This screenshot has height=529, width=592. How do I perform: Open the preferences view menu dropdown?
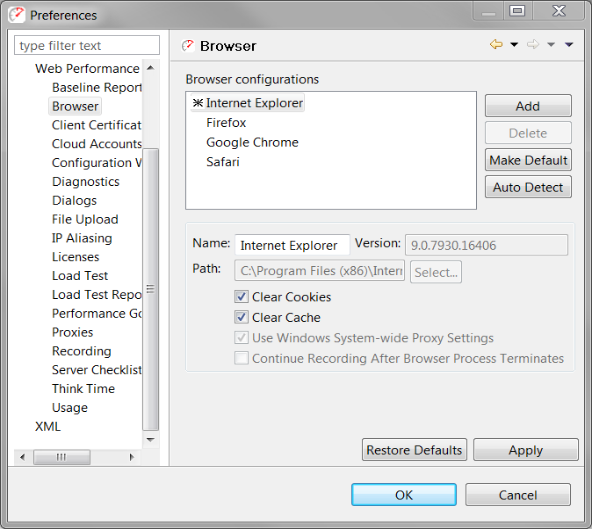(569, 45)
